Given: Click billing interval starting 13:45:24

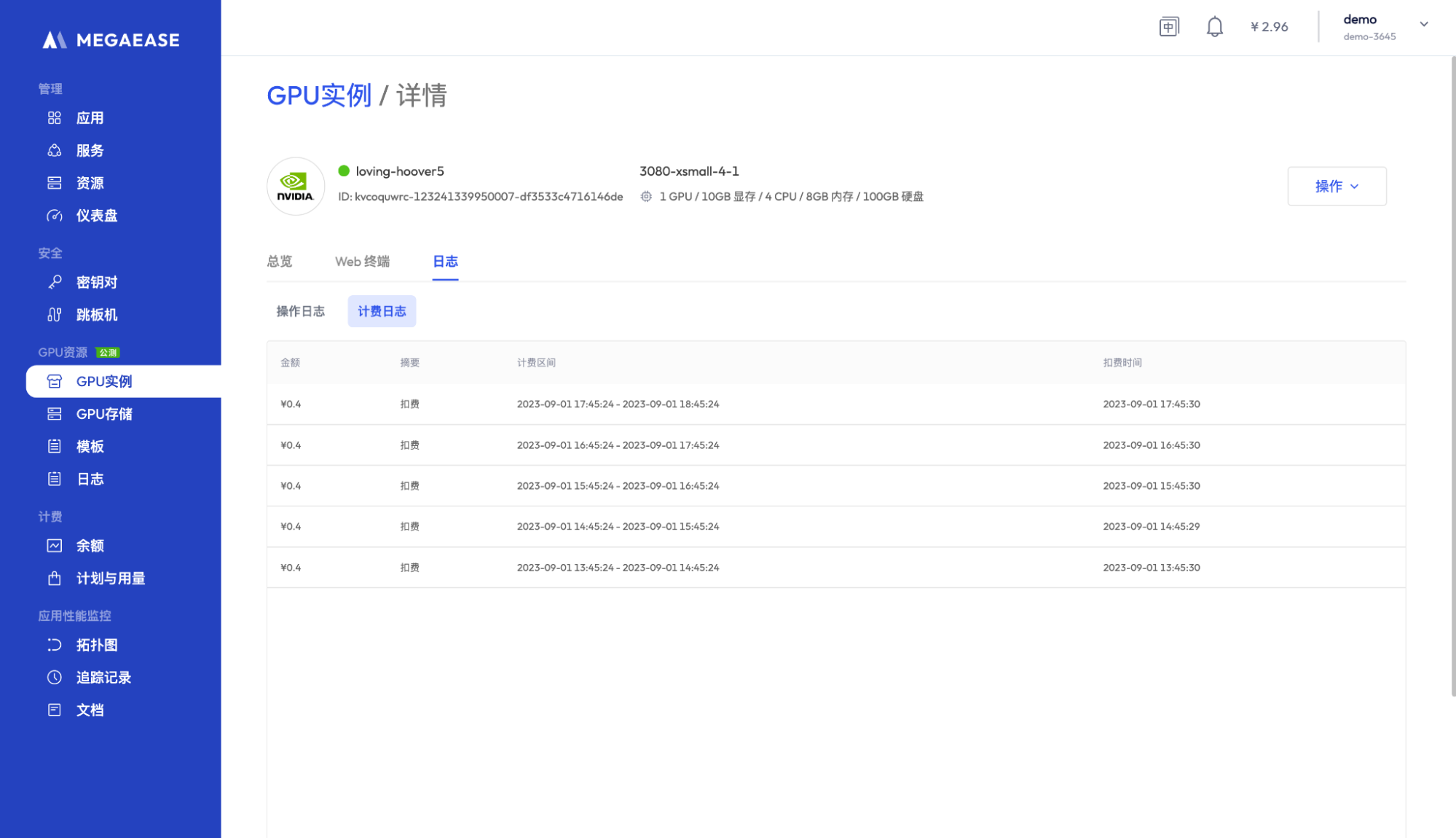Looking at the screenshot, I should pos(618,568).
